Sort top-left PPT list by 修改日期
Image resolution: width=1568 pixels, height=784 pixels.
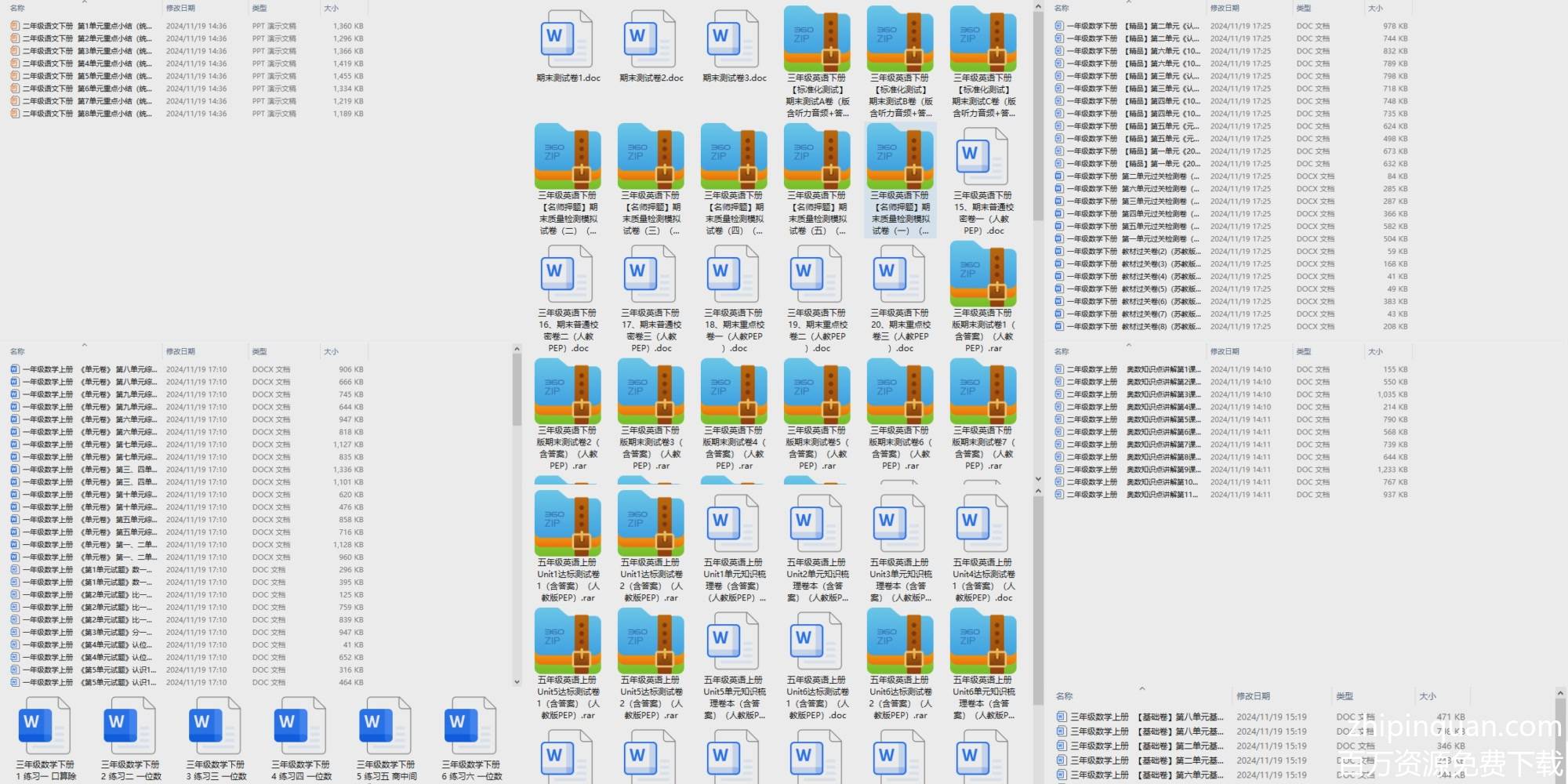coord(180,8)
